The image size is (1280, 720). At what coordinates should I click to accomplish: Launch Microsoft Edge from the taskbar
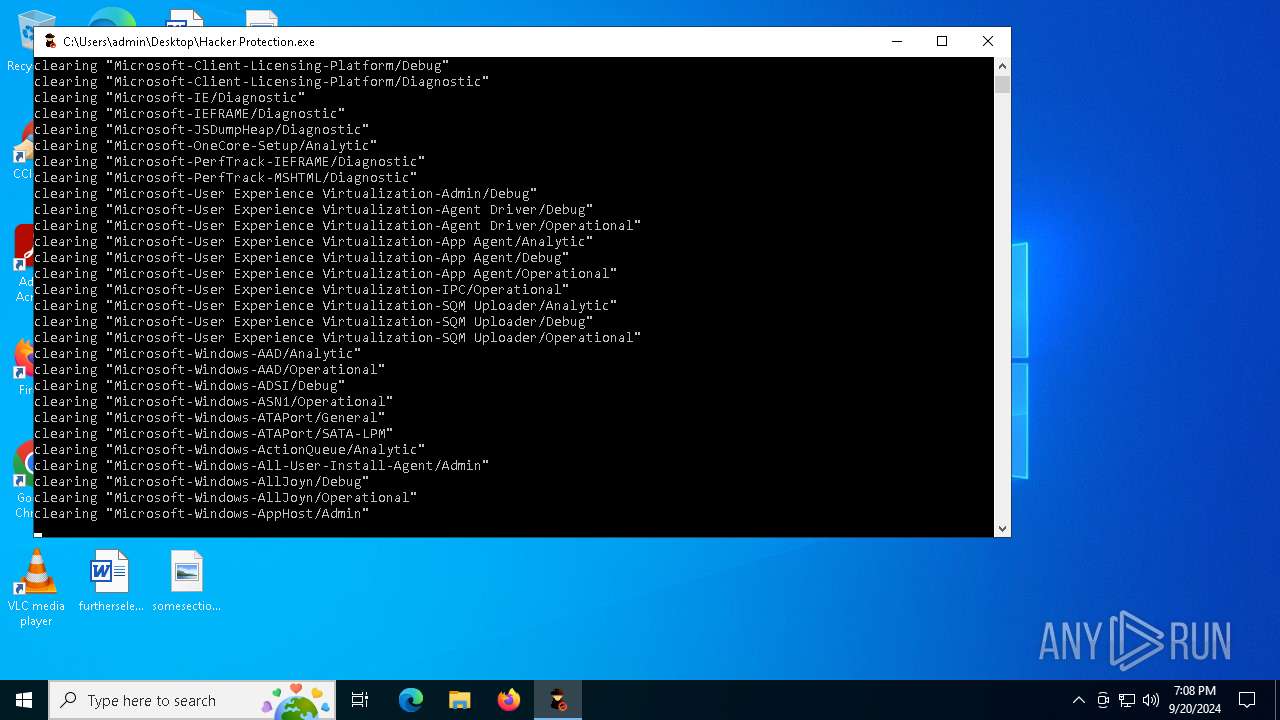click(411, 700)
